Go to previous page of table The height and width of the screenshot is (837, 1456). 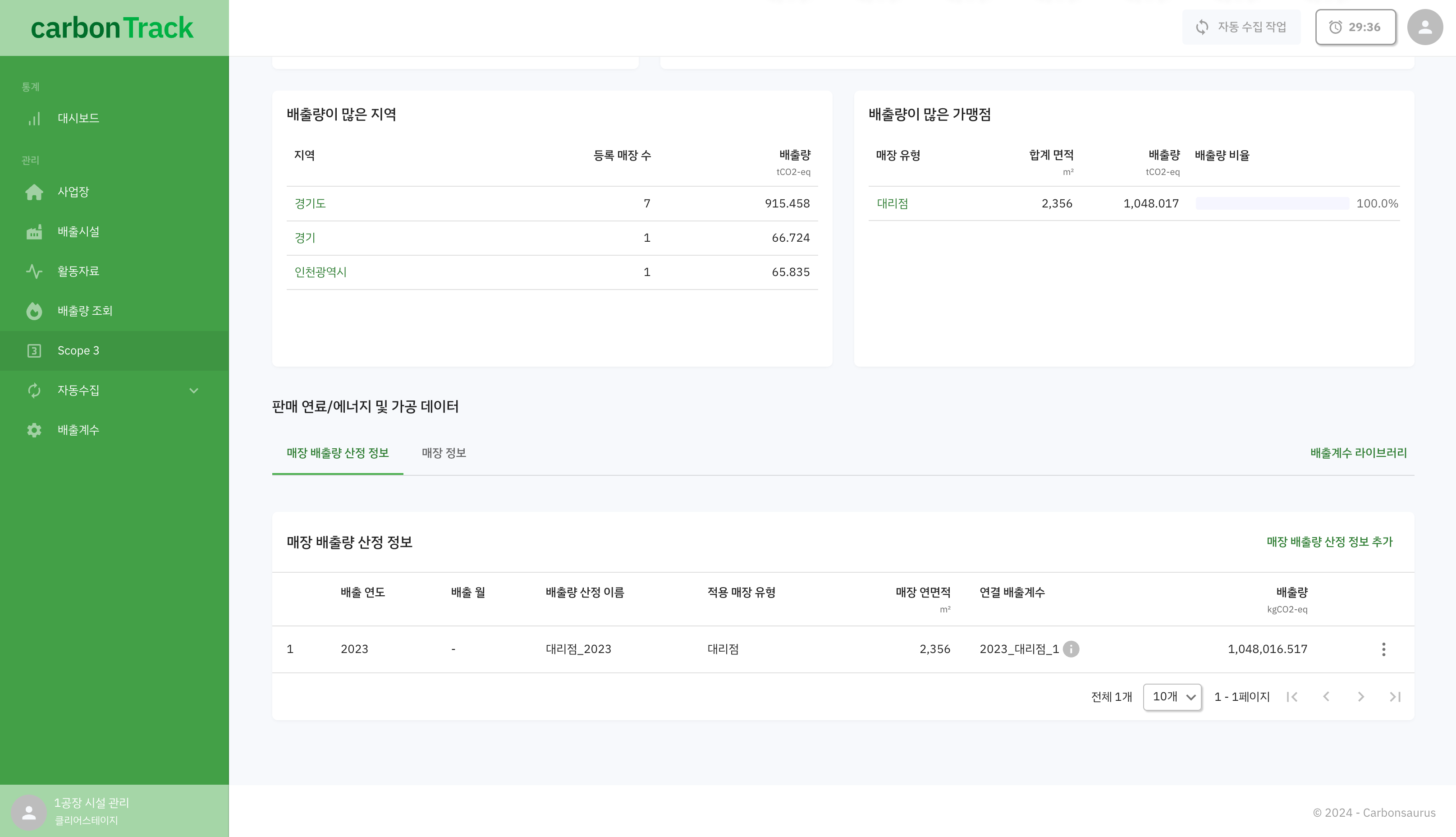[x=1326, y=697]
